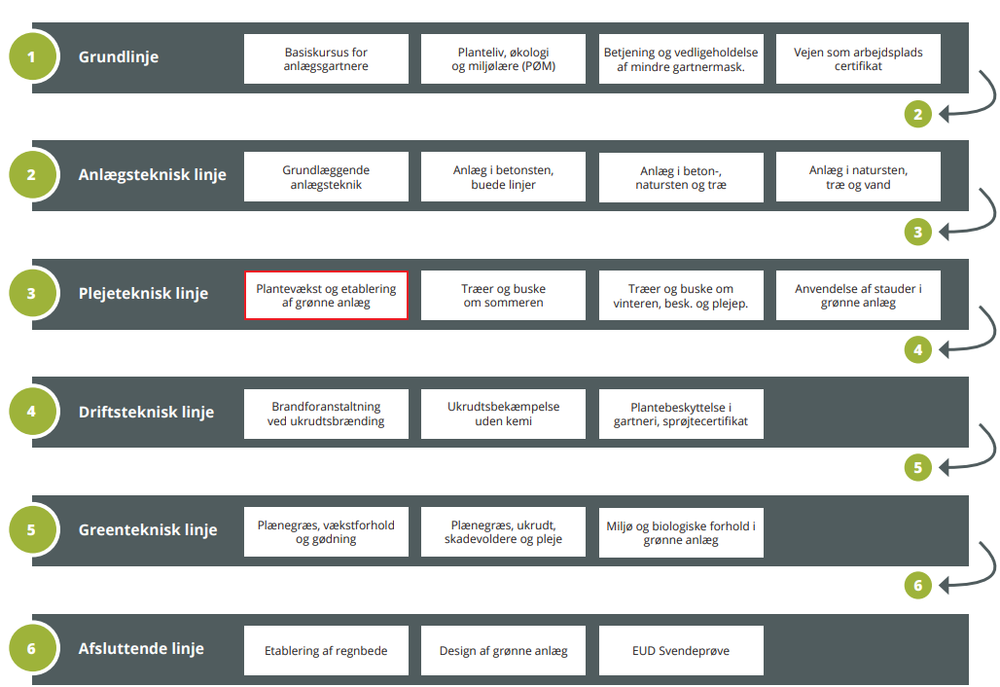Select Ukrudtsbekæmpelse uden kemi course
Image resolution: width=1000 pixels, height=687 pixels.
coord(503,414)
